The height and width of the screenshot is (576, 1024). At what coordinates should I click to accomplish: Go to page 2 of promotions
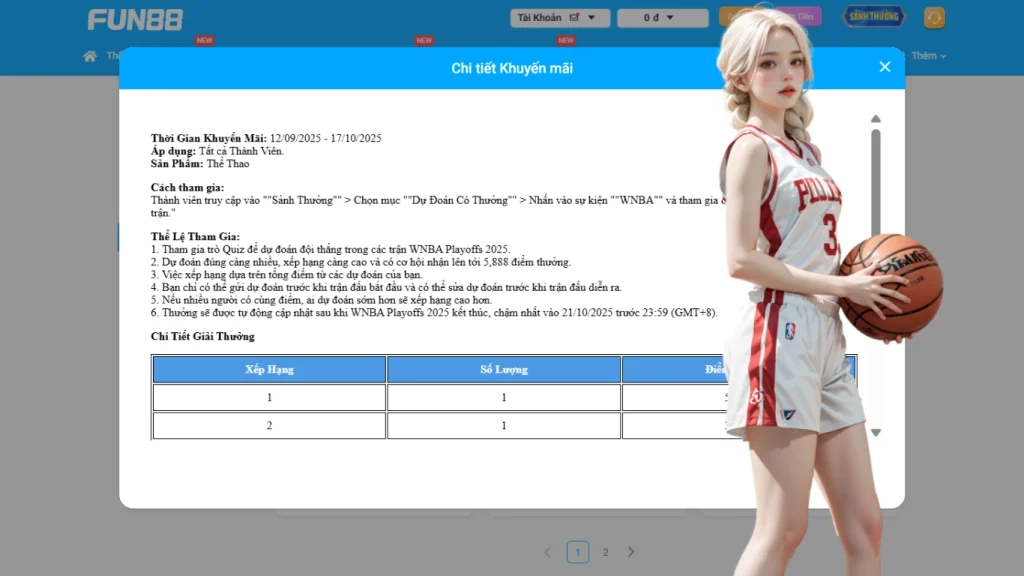605,552
